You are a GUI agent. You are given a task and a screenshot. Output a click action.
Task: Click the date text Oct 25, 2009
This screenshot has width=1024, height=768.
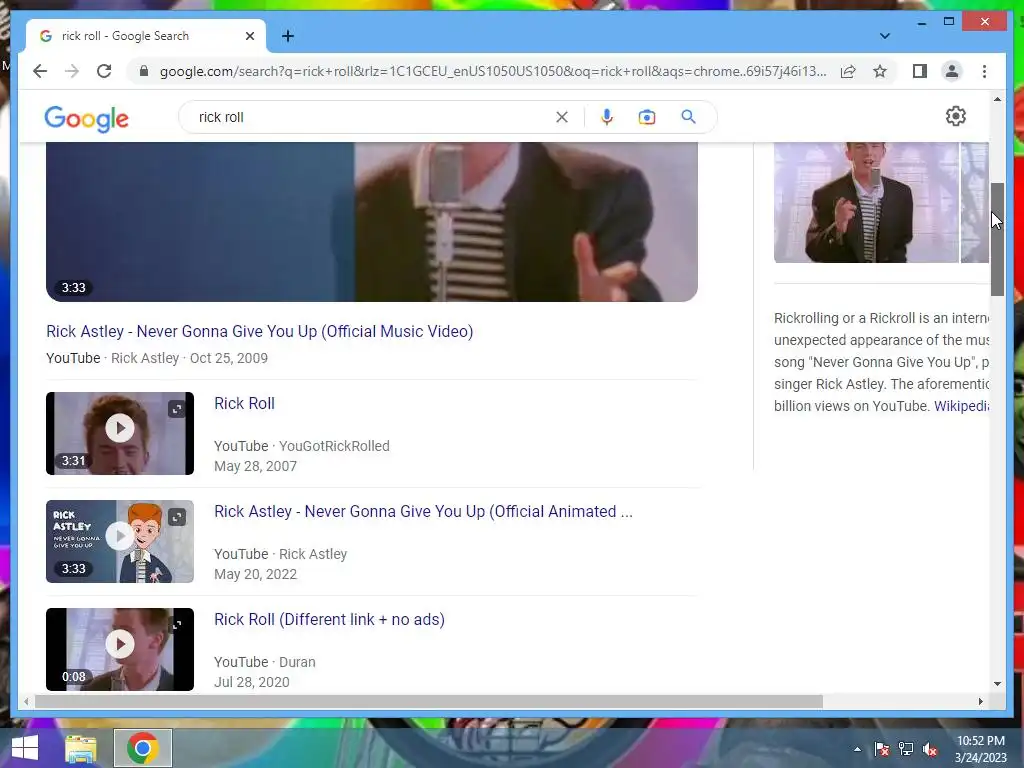point(229,358)
